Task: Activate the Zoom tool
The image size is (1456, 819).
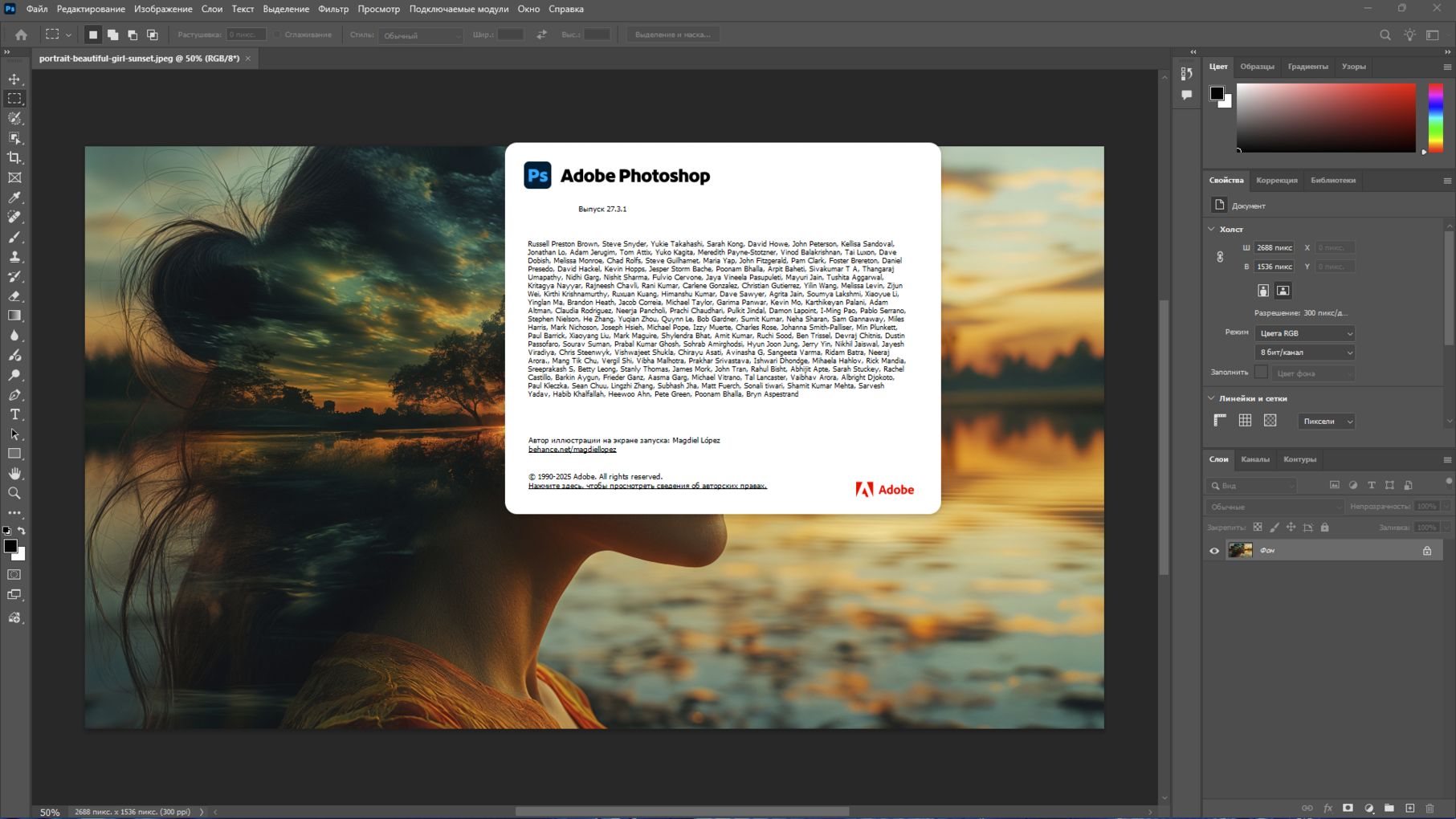Action: click(14, 493)
